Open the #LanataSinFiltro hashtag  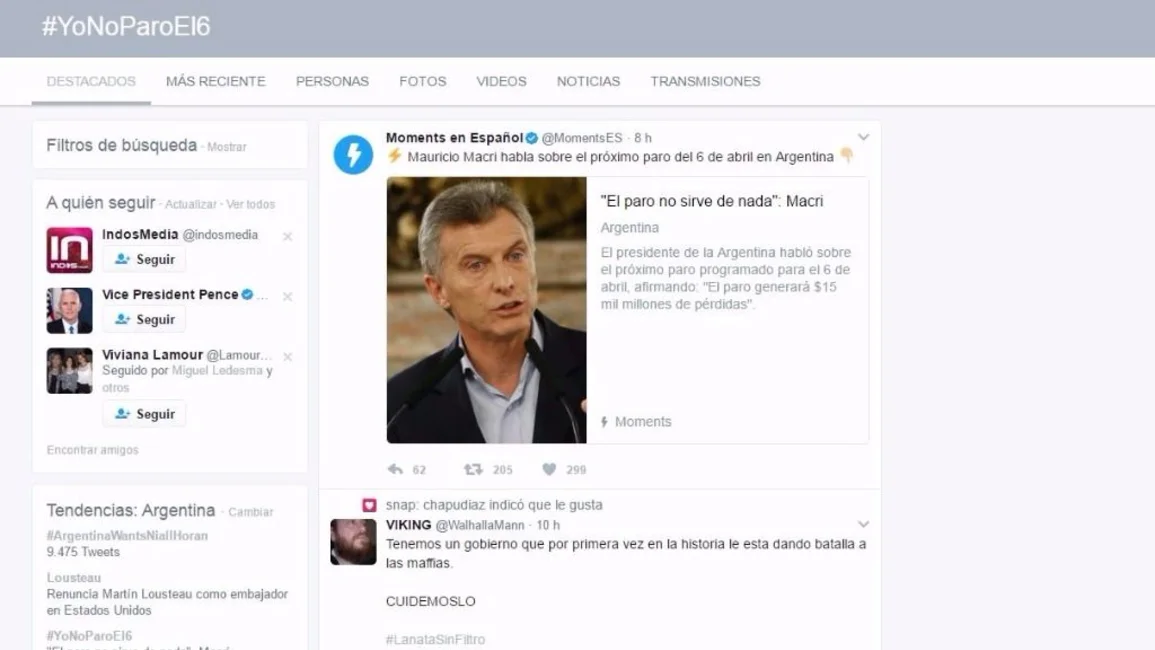435,640
